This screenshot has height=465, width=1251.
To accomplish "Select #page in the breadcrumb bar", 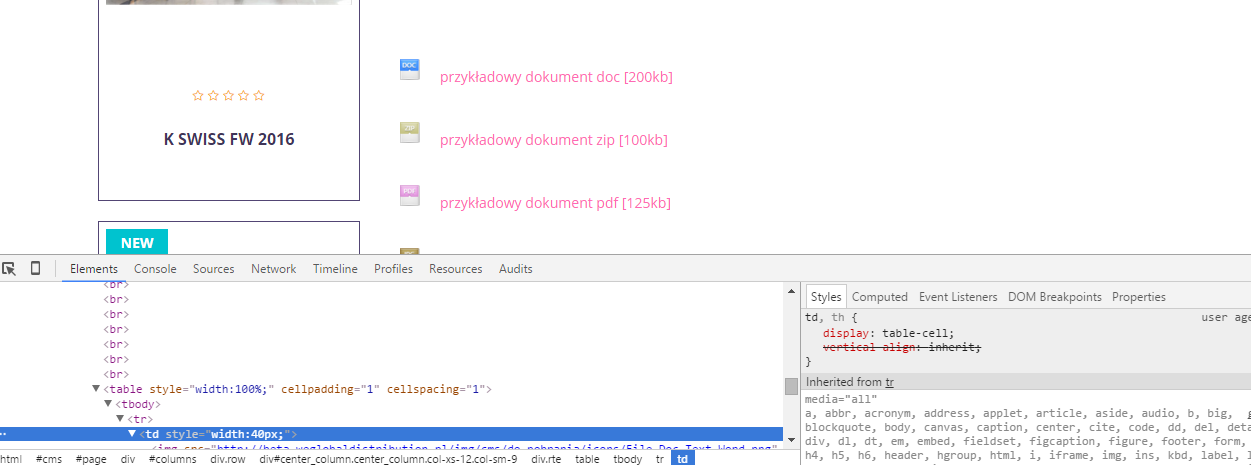I will [90, 459].
